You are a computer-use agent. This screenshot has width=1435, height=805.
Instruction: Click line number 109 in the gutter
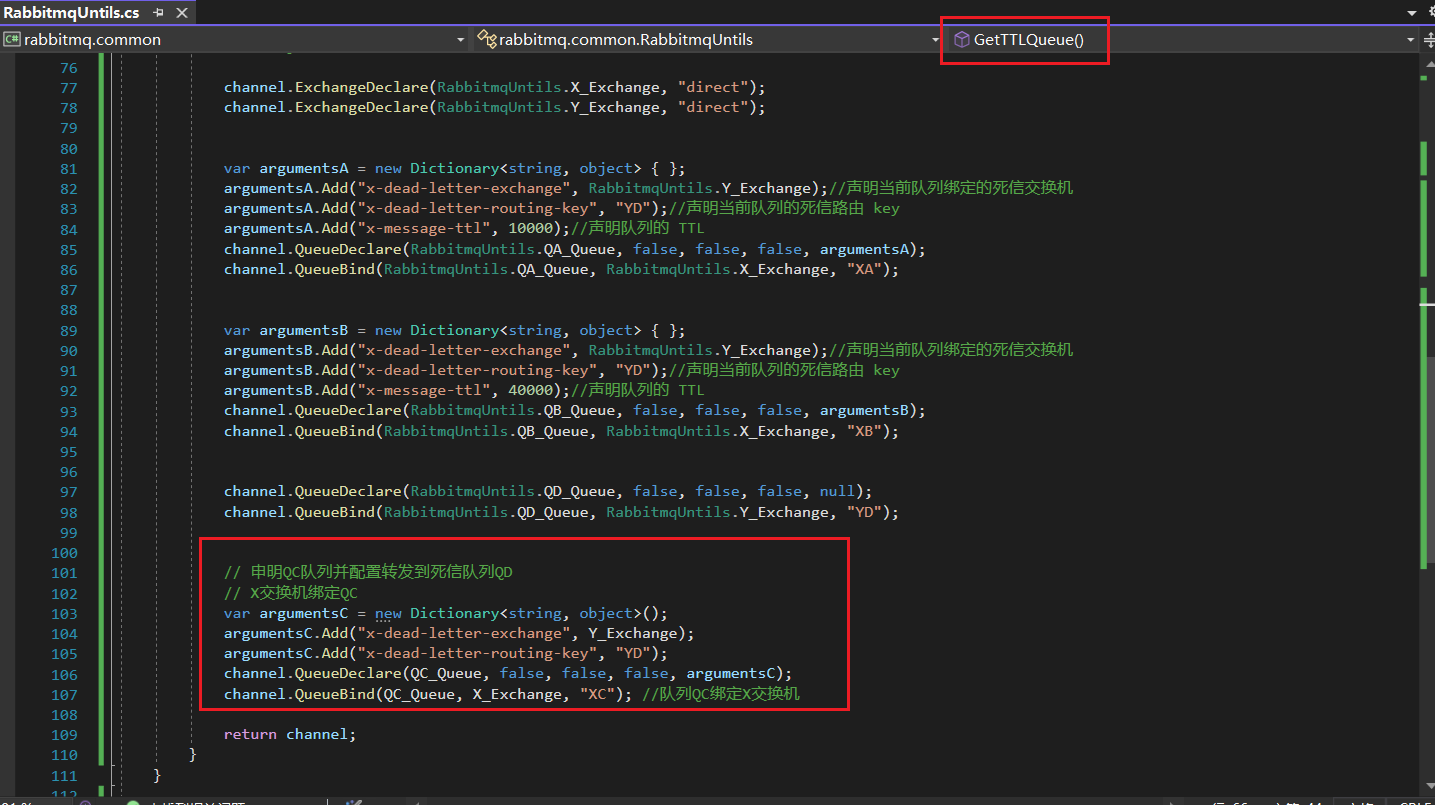coord(64,735)
